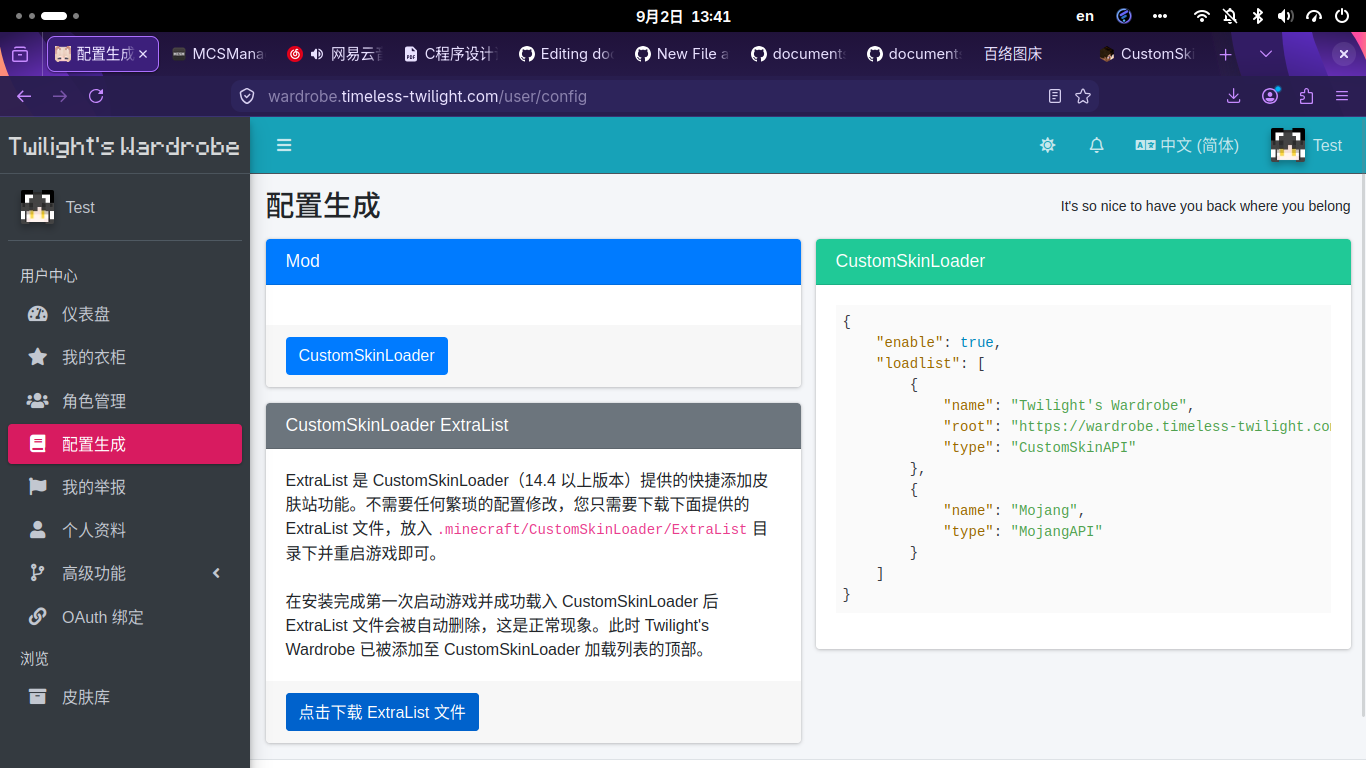Open 我的举报 reports page
The width and height of the screenshot is (1366, 768).
click(x=125, y=487)
